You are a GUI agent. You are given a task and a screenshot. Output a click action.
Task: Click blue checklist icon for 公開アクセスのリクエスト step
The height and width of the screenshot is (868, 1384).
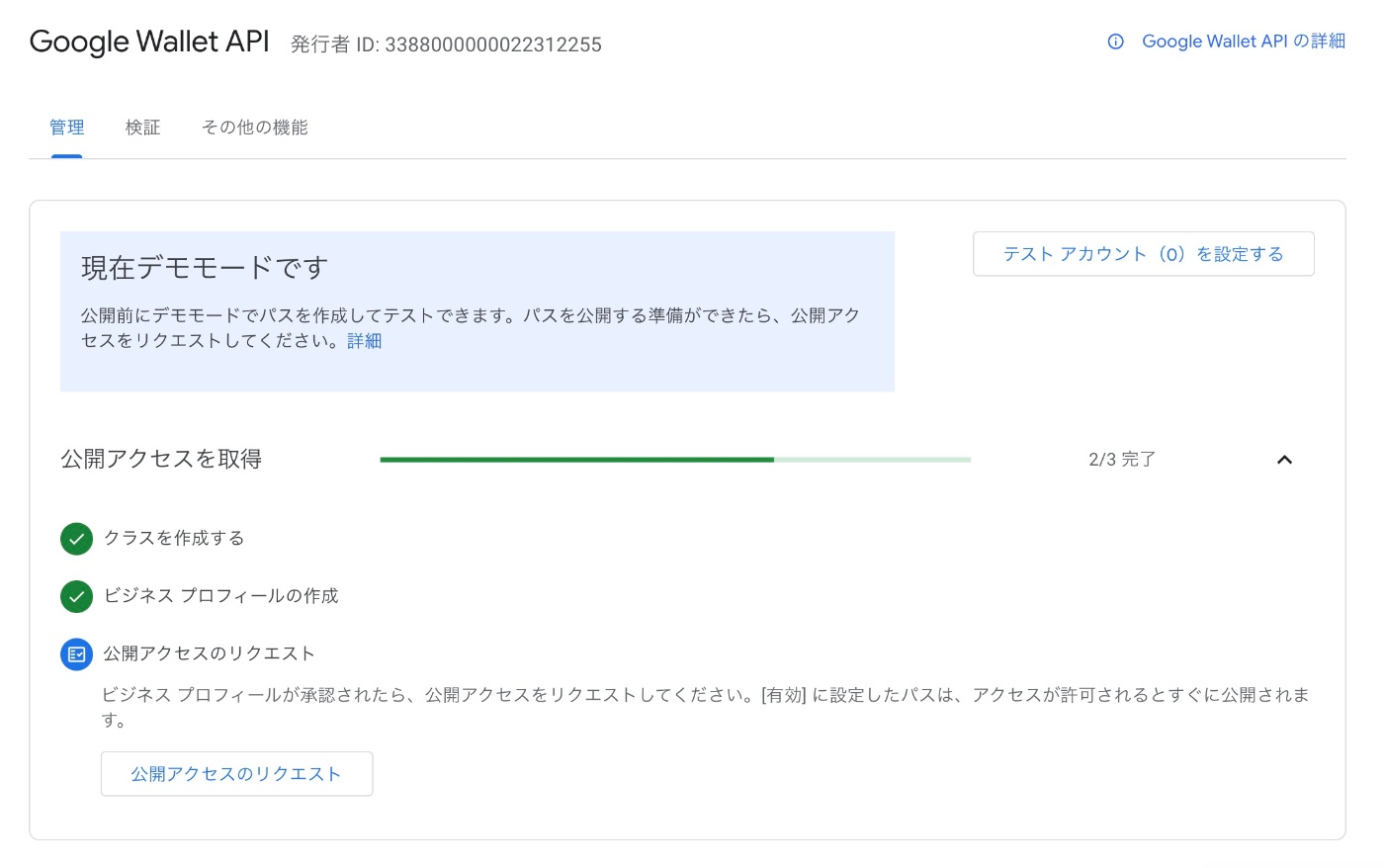[76, 654]
